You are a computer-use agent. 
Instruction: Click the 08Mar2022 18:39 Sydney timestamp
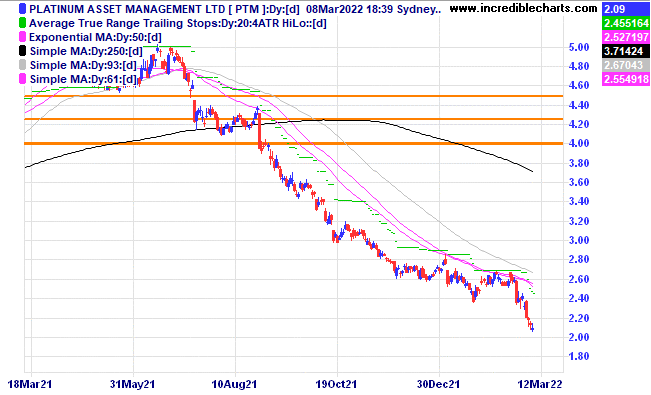pyautogui.click(x=374, y=9)
